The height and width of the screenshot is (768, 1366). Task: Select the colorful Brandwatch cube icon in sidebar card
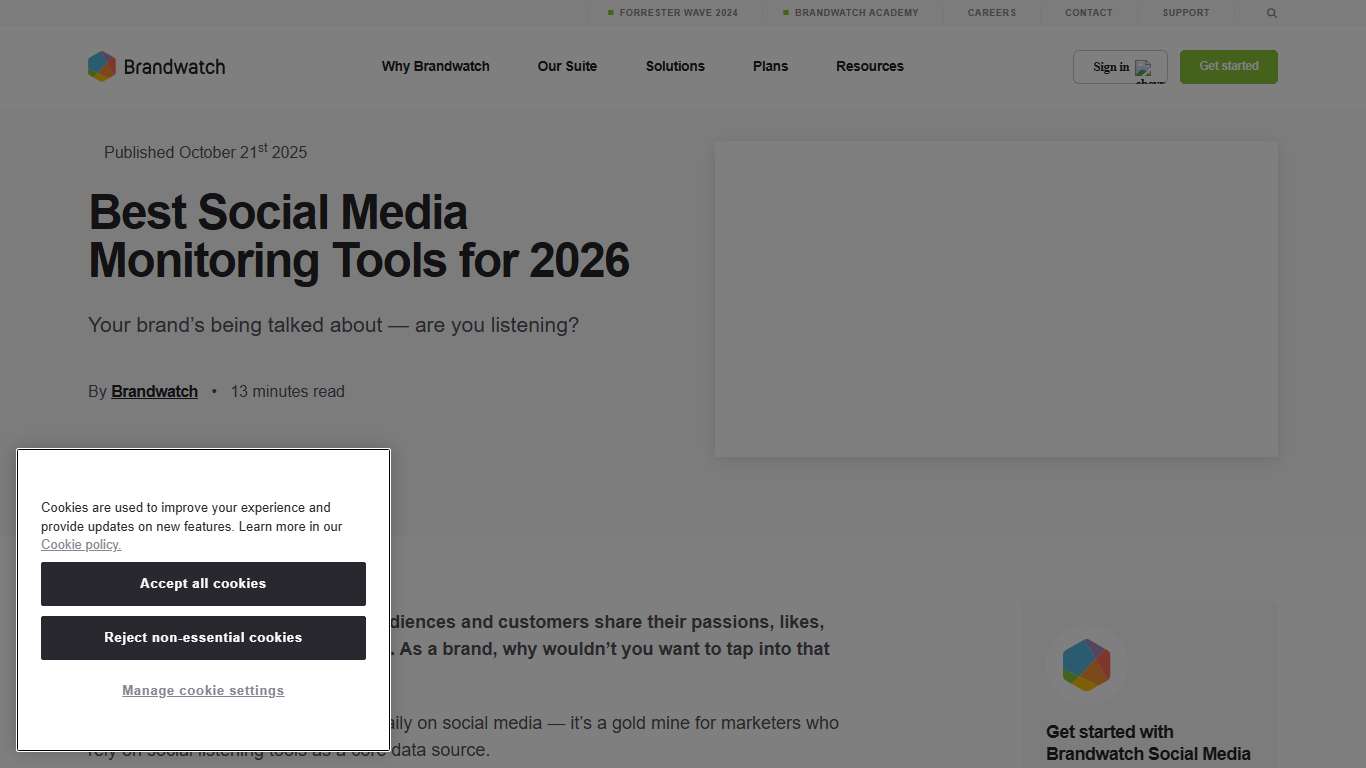point(1086,663)
